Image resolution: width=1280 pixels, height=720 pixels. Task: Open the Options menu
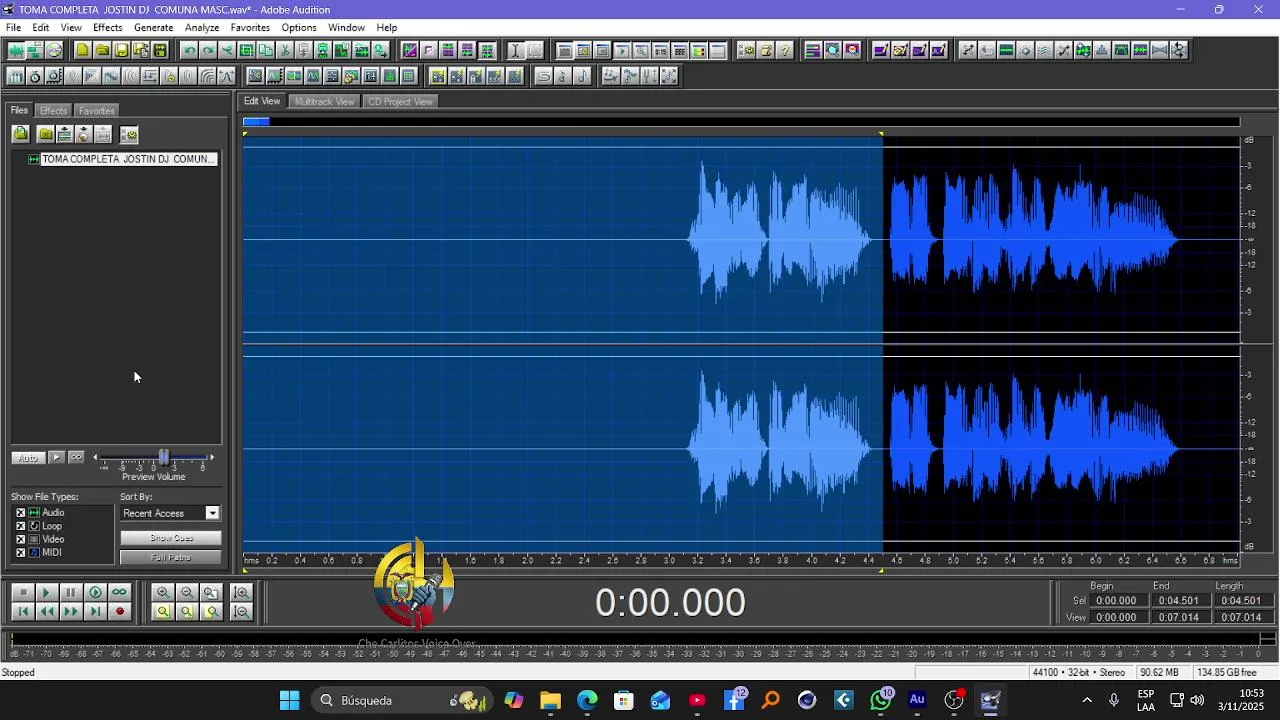[299, 27]
